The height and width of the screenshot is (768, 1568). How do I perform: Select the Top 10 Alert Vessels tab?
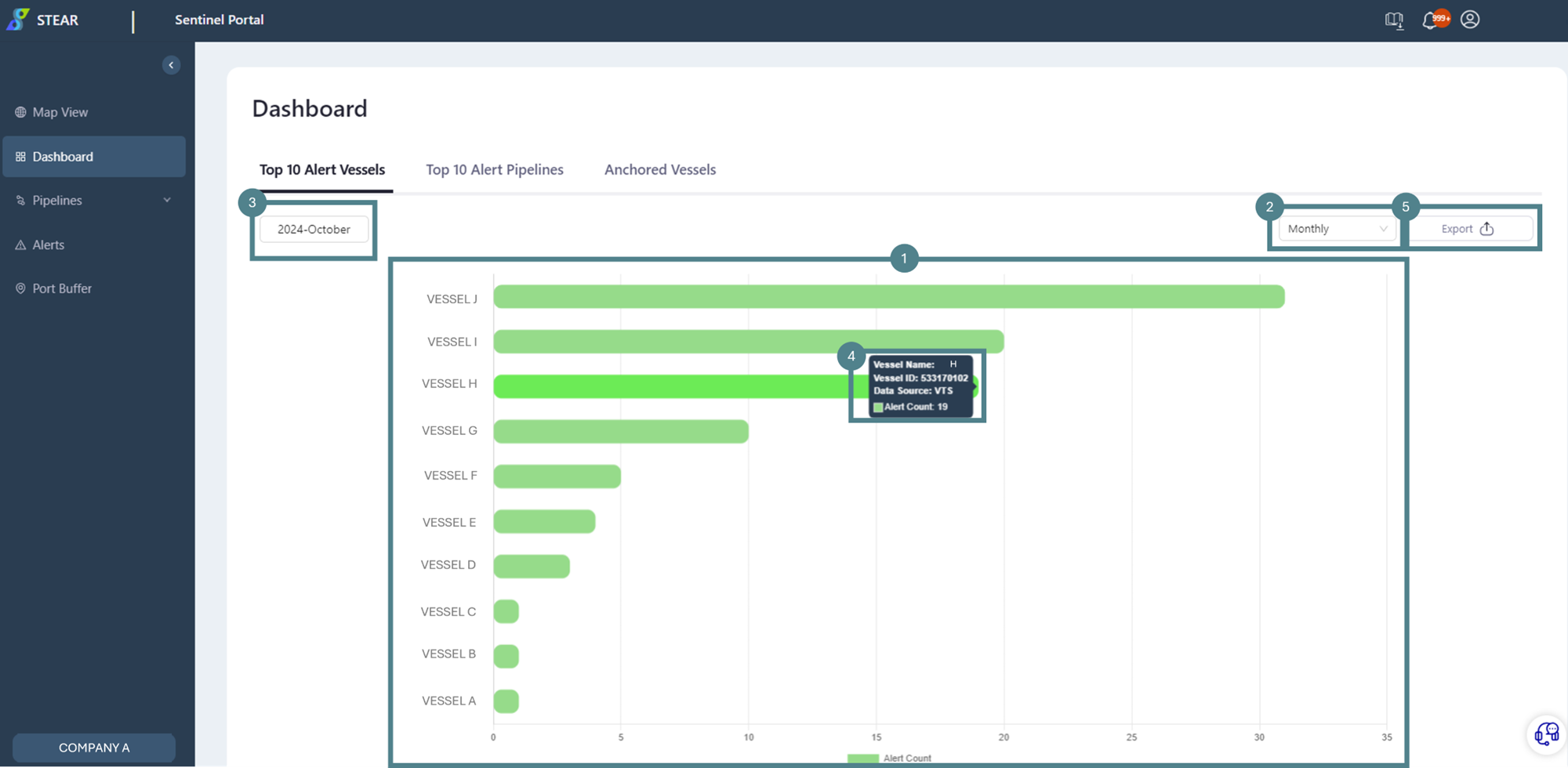321,169
